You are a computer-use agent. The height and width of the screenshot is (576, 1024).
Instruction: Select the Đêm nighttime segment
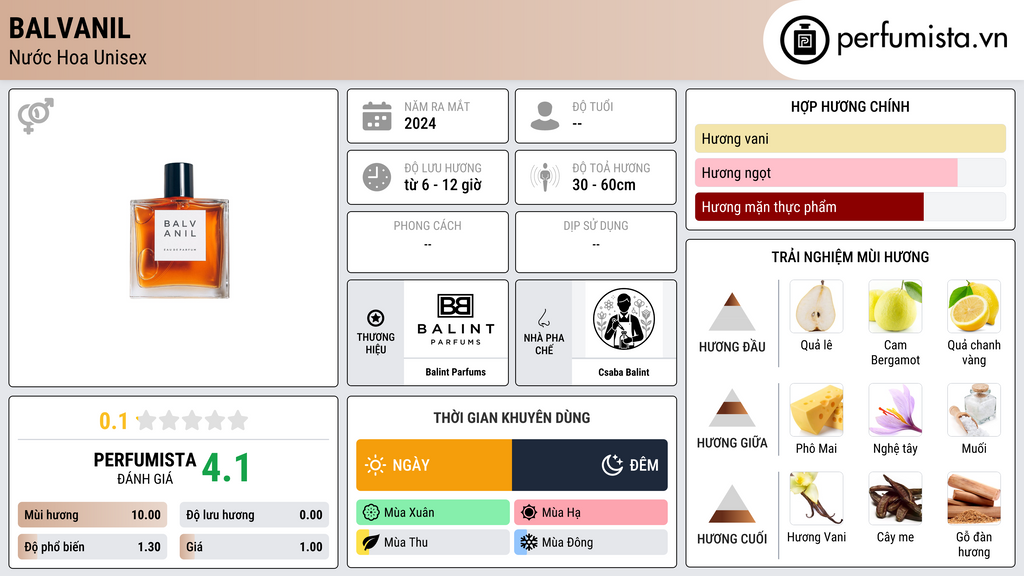click(590, 465)
